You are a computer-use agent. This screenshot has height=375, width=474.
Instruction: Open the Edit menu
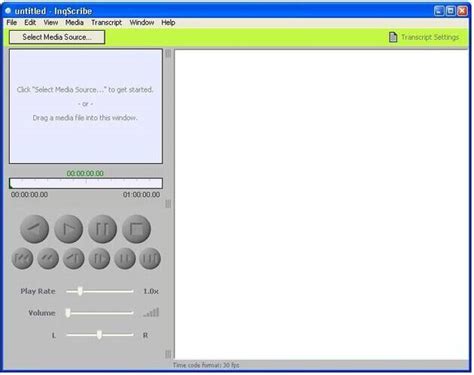point(30,22)
